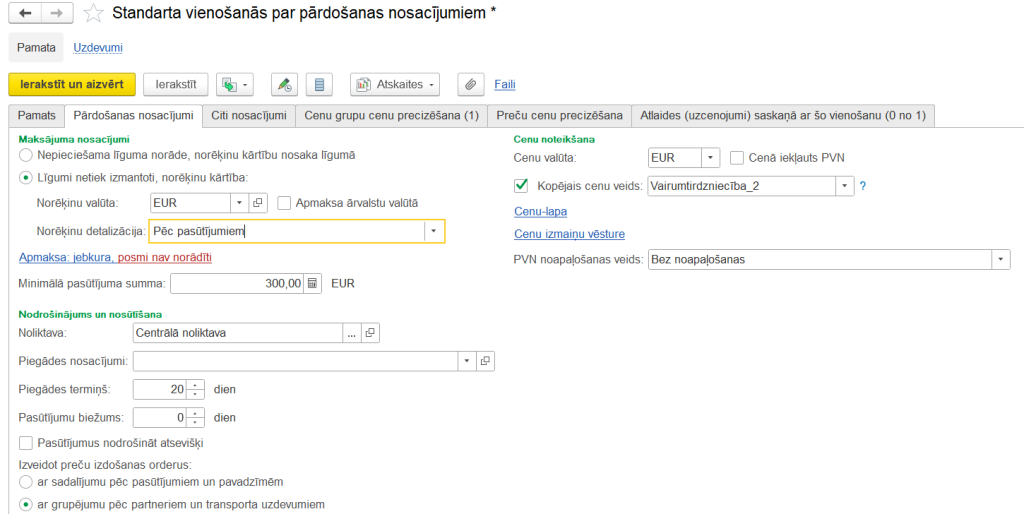Add this document to favorites with the star
This screenshot has height=514, width=1024.
pyautogui.click(x=92, y=13)
